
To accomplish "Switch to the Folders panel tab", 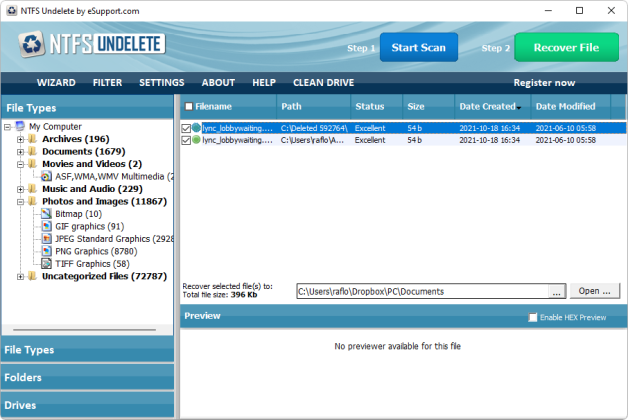I will click(87, 377).
